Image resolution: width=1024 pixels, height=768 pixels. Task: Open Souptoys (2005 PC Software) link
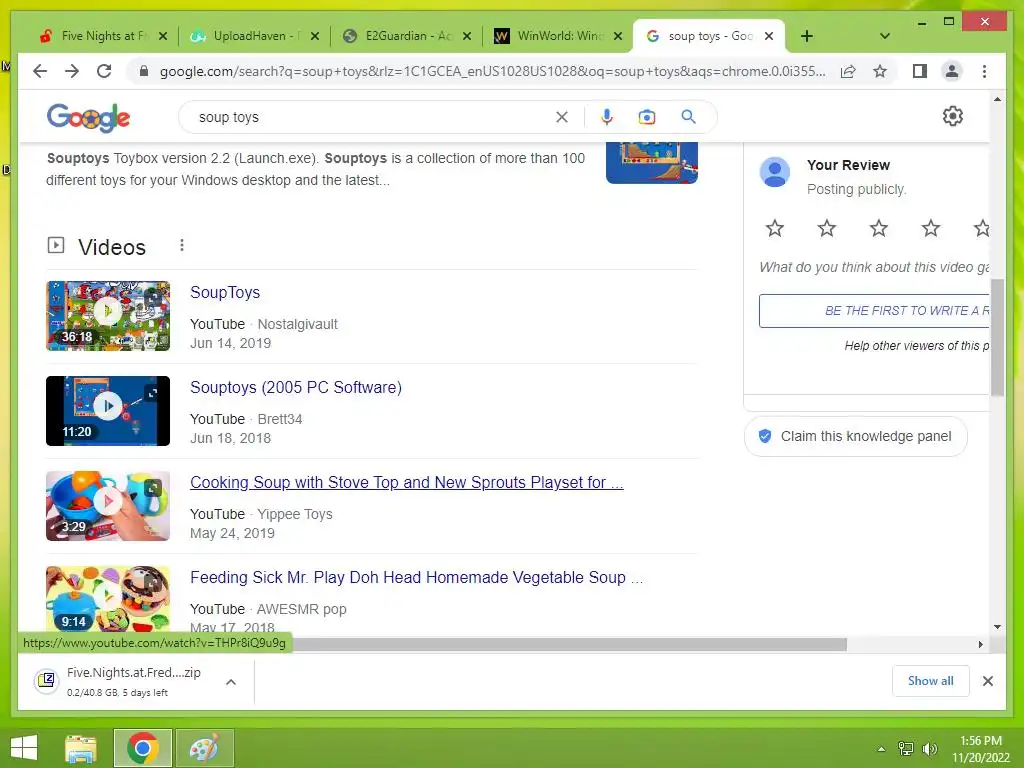(x=296, y=387)
